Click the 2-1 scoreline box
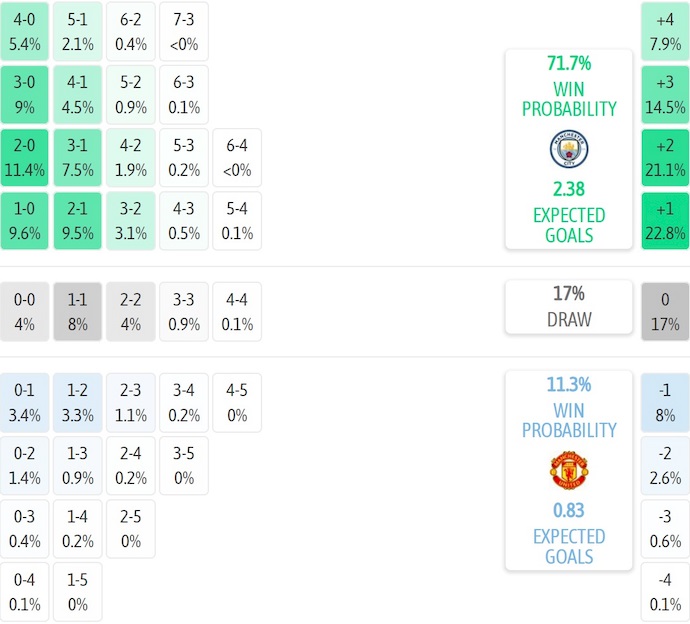Image resolution: width=690 pixels, height=624 pixels. tap(77, 221)
